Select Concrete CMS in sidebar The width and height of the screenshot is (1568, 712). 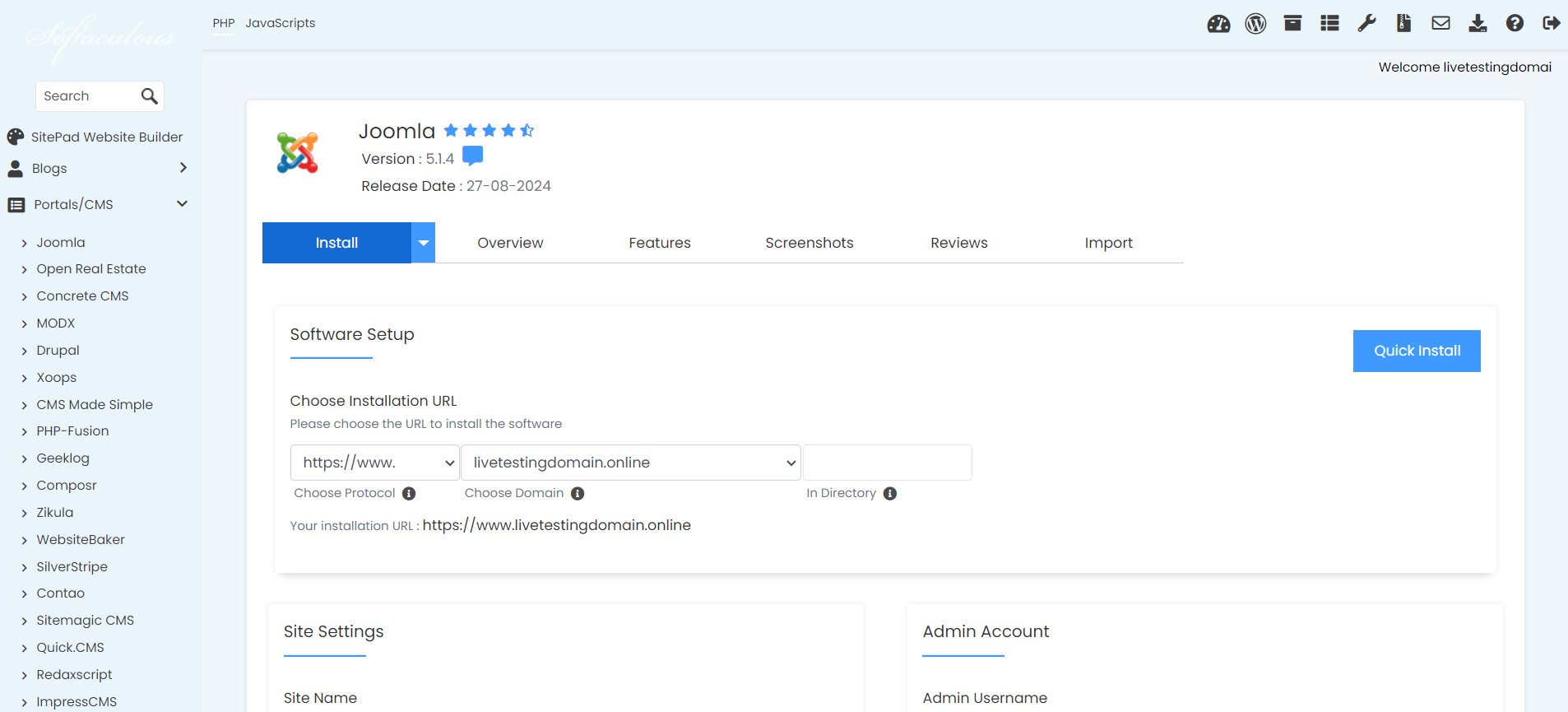pos(82,296)
